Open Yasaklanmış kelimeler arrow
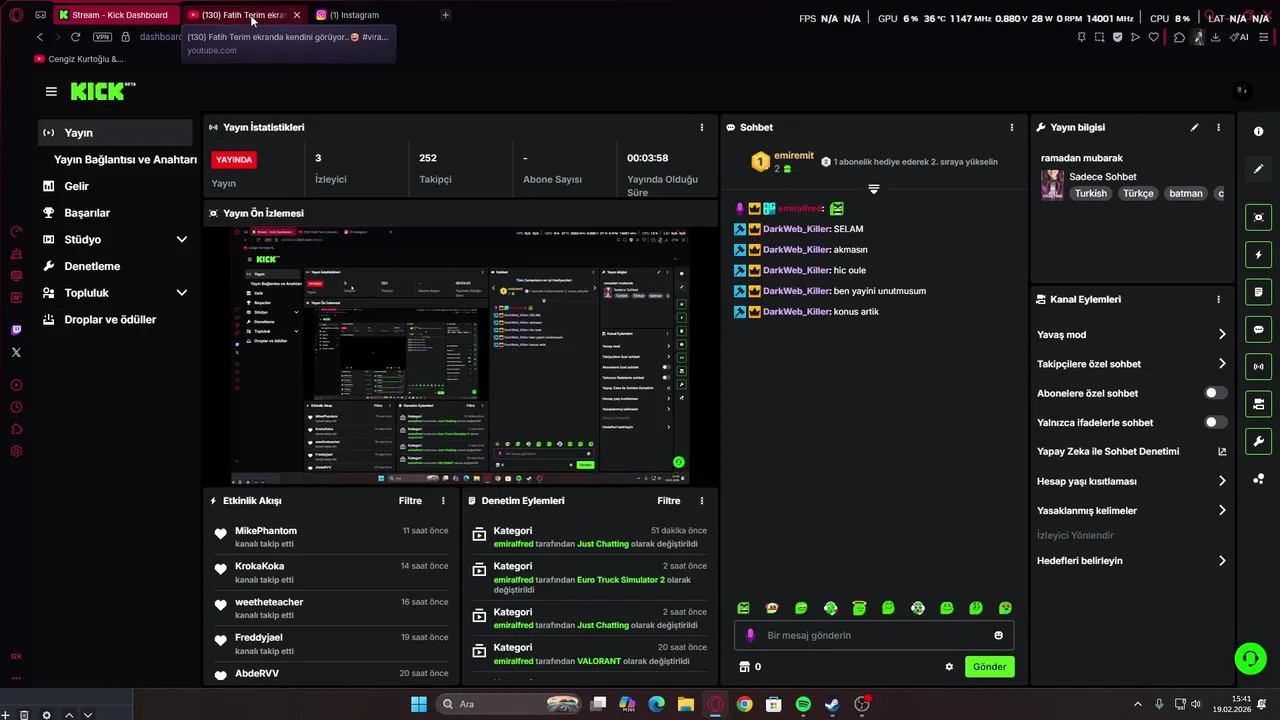Image resolution: width=1280 pixels, height=720 pixels. (x=1221, y=510)
